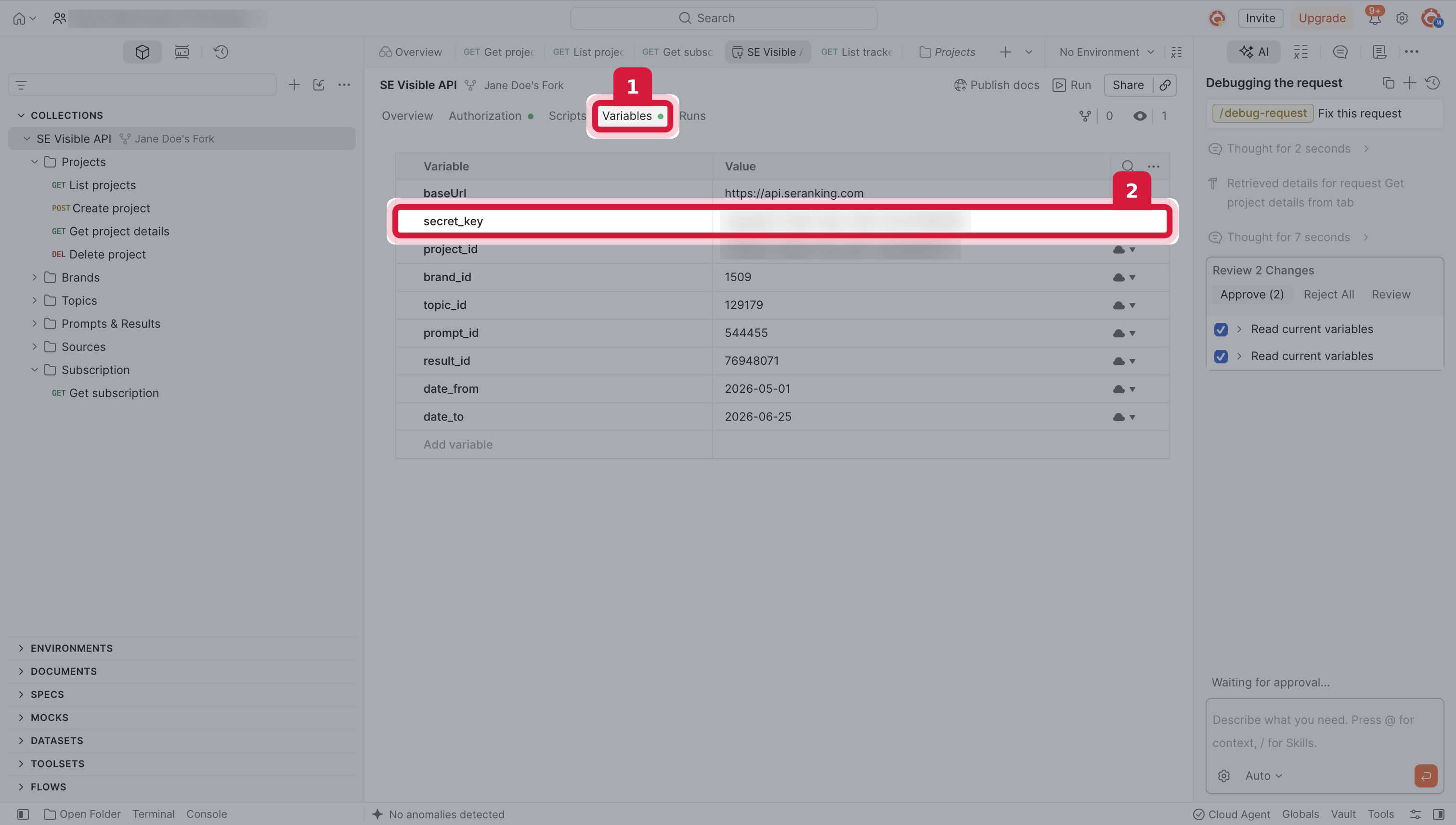Select the Create project POST request
The height and width of the screenshot is (825, 1456).
point(101,208)
